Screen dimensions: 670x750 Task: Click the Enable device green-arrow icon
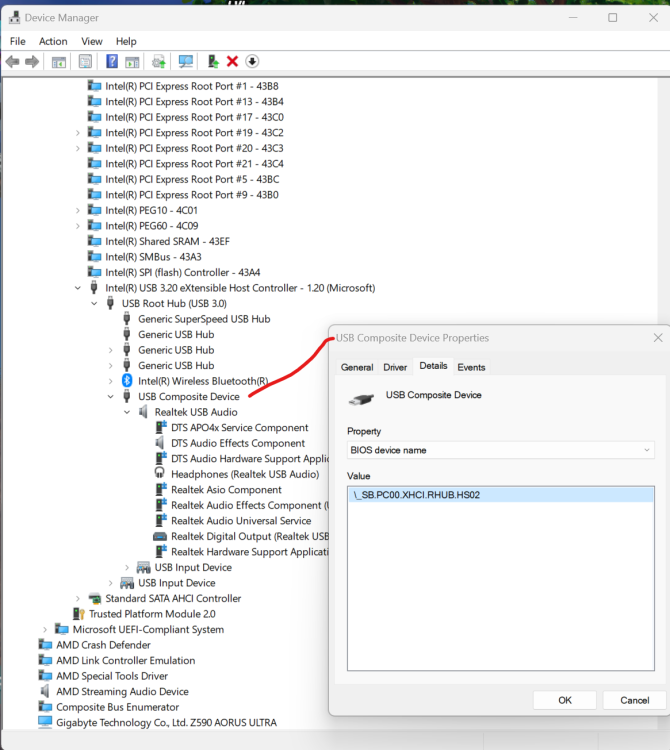click(213, 62)
